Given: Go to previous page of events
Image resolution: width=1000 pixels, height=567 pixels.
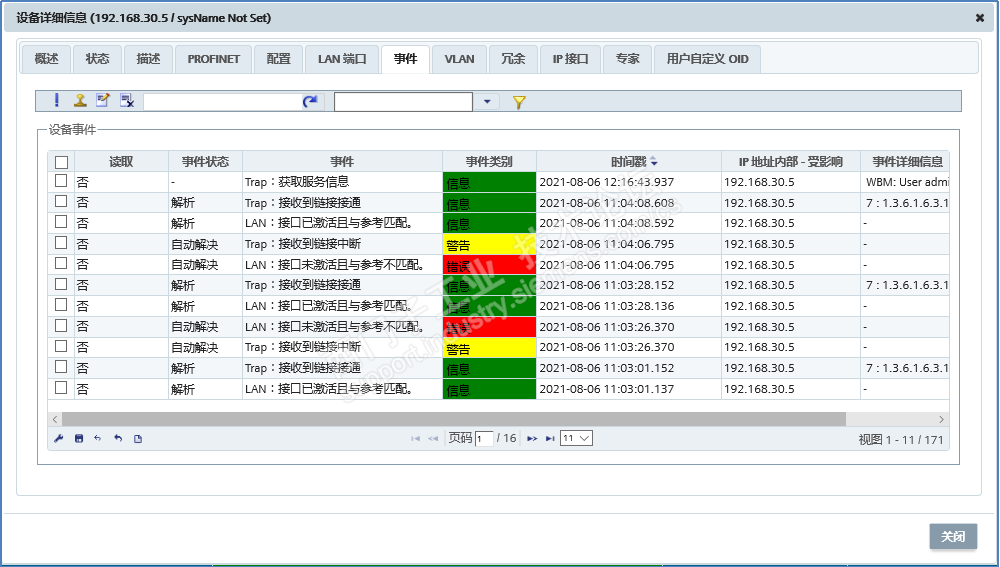Looking at the screenshot, I should point(433,439).
